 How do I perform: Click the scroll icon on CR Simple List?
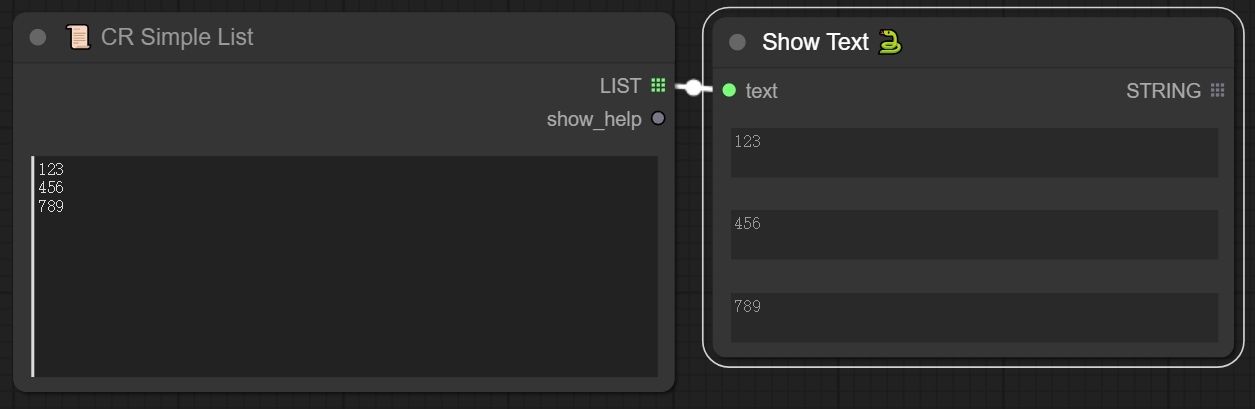(77, 37)
